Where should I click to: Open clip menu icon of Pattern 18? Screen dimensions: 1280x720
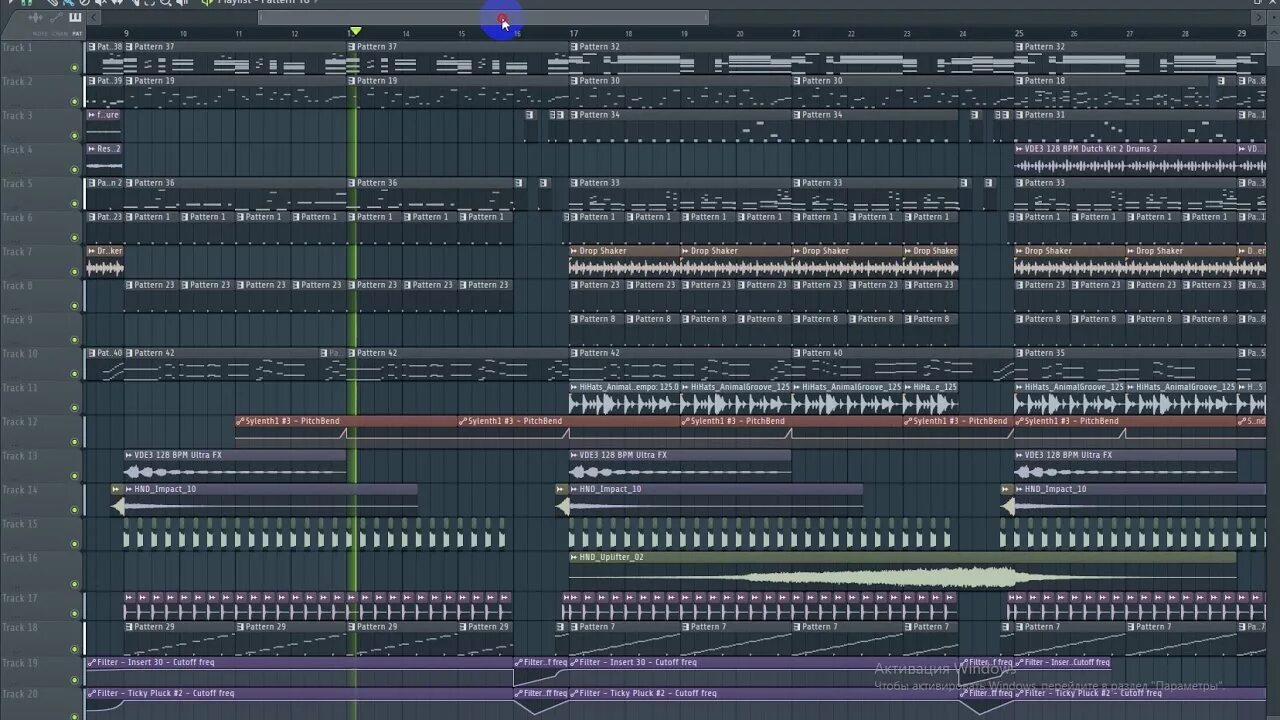coord(1020,81)
